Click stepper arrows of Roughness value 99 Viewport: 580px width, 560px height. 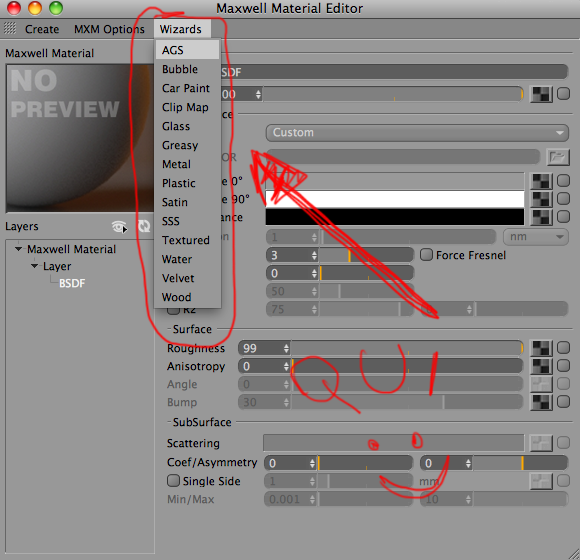pos(286,348)
